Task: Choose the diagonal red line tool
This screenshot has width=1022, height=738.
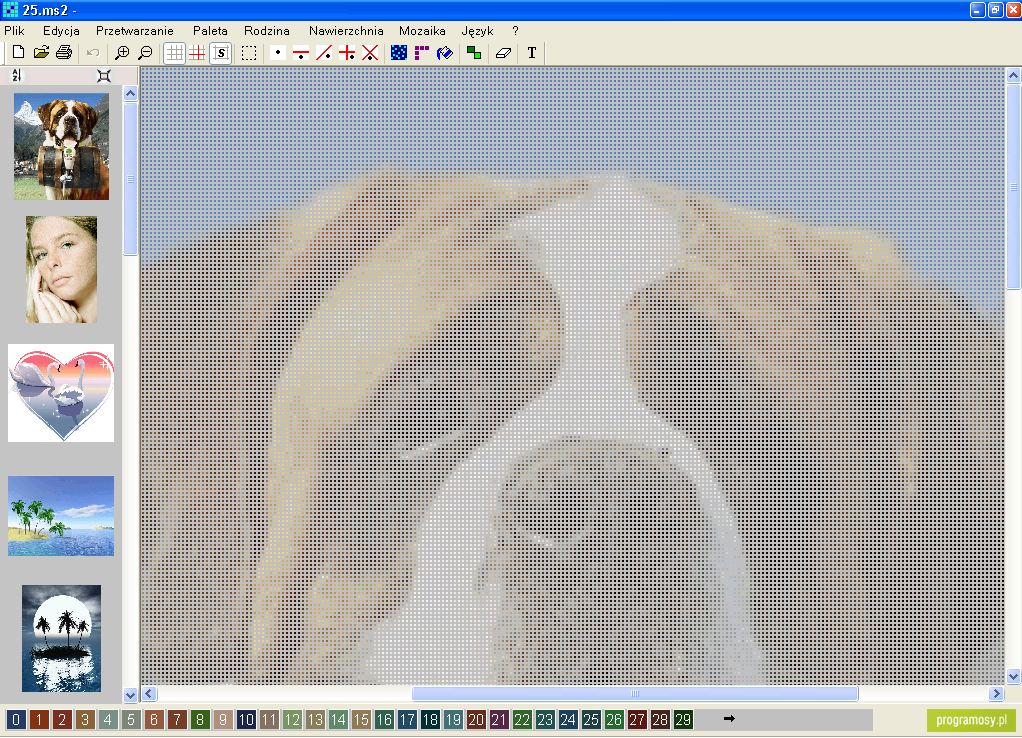Action: point(324,53)
